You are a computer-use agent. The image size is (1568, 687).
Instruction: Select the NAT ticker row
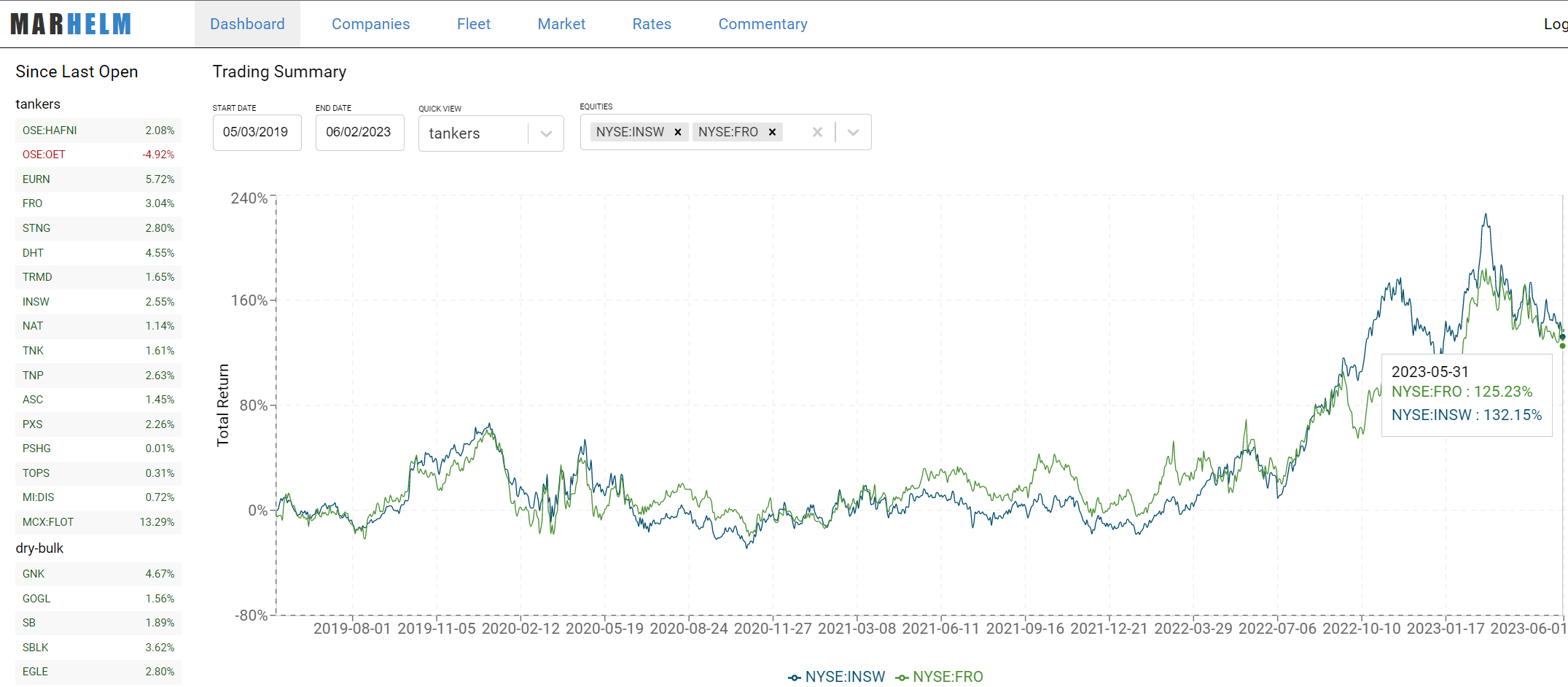pyautogui.click(x=98, y=326)
